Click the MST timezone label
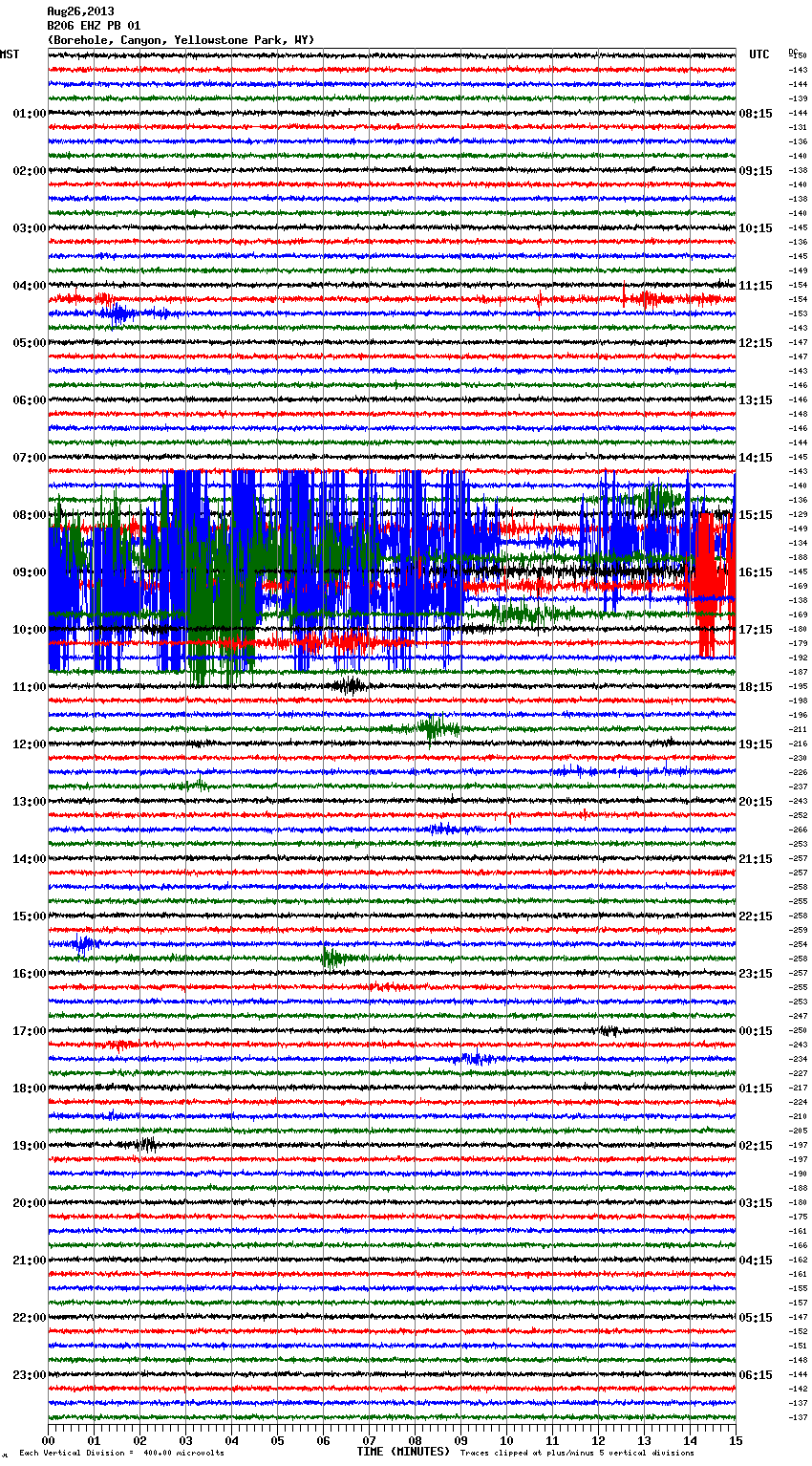The image size is (812, 1466). tap(10, 54)
